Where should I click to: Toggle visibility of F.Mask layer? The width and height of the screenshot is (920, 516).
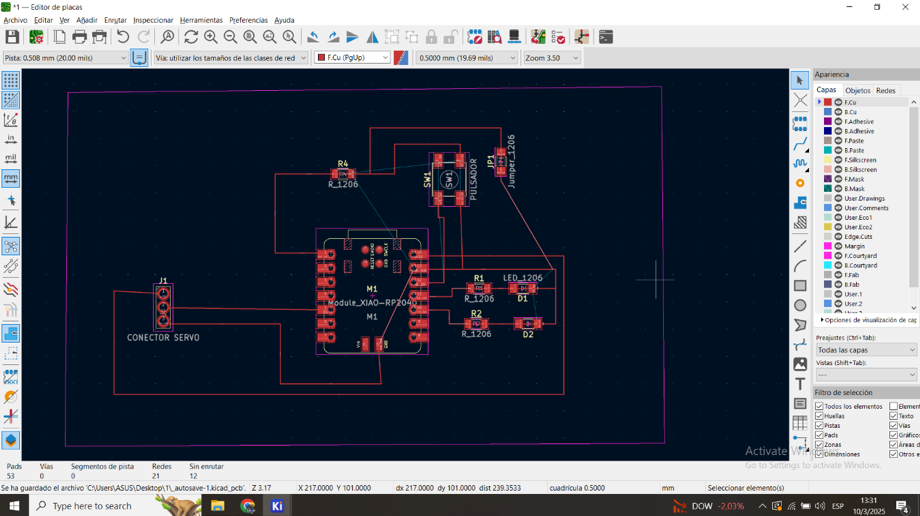point(838,179)
